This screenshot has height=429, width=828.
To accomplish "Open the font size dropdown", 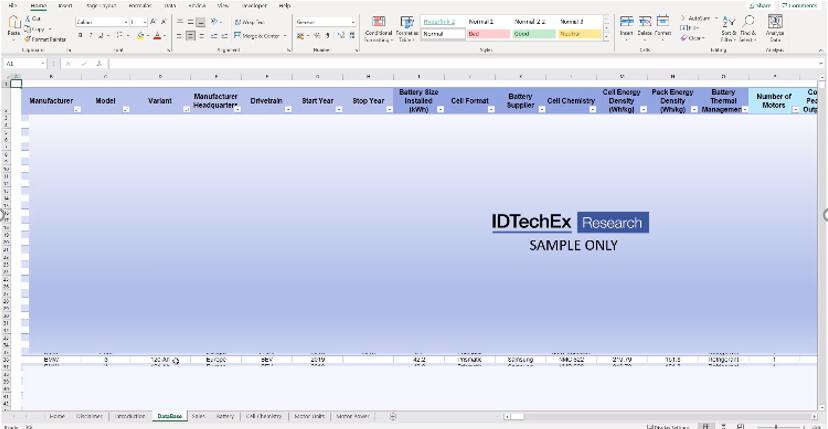I will pos(145,22).
